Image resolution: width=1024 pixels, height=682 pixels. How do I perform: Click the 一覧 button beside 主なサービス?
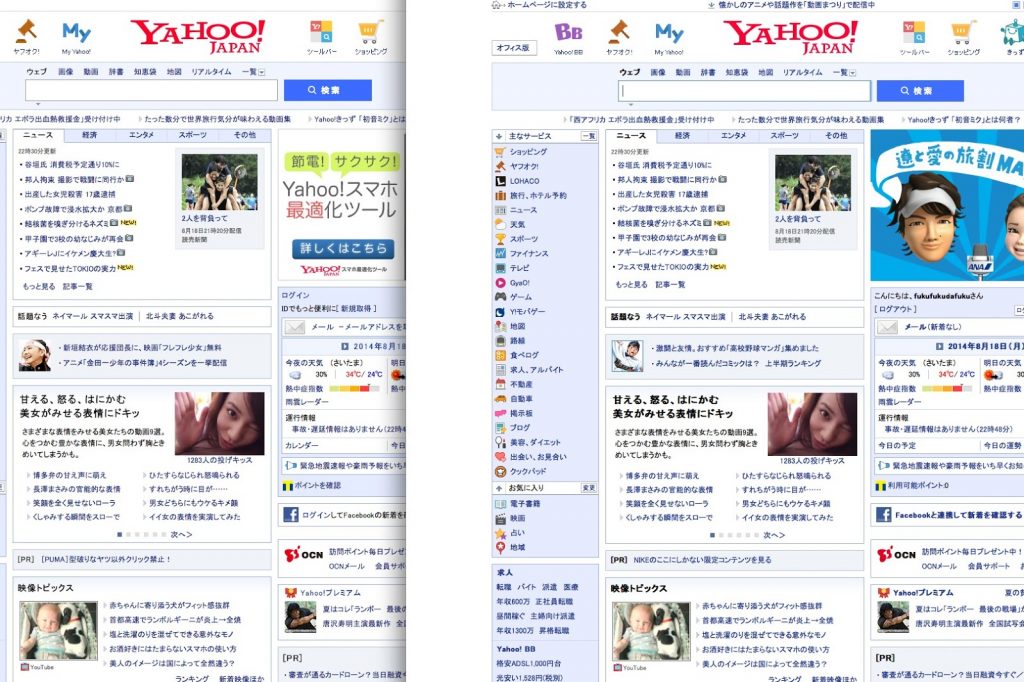point(589,136)
